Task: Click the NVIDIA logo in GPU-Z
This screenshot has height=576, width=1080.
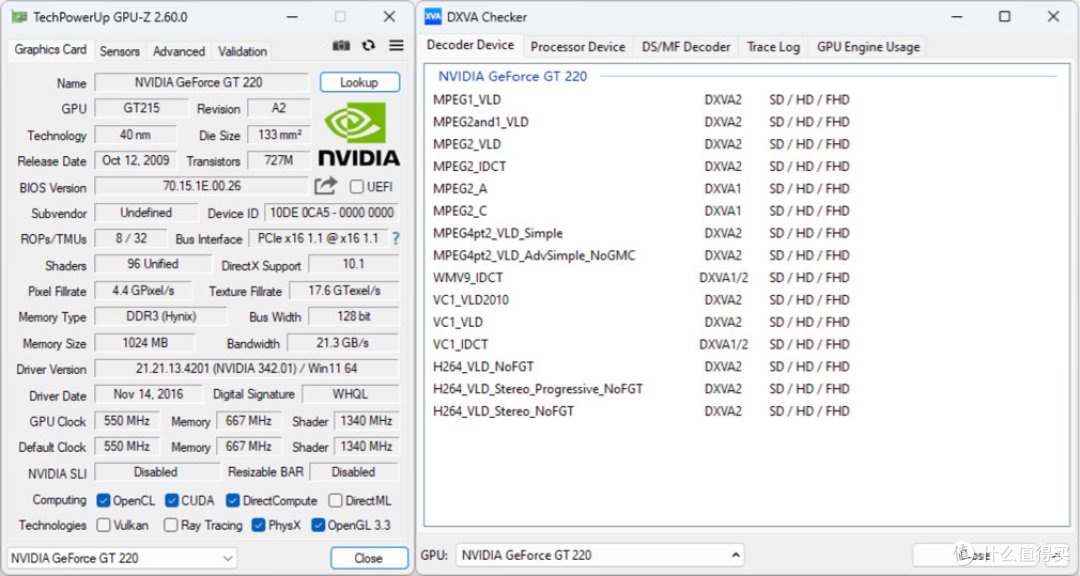Action: coord(358,134)
